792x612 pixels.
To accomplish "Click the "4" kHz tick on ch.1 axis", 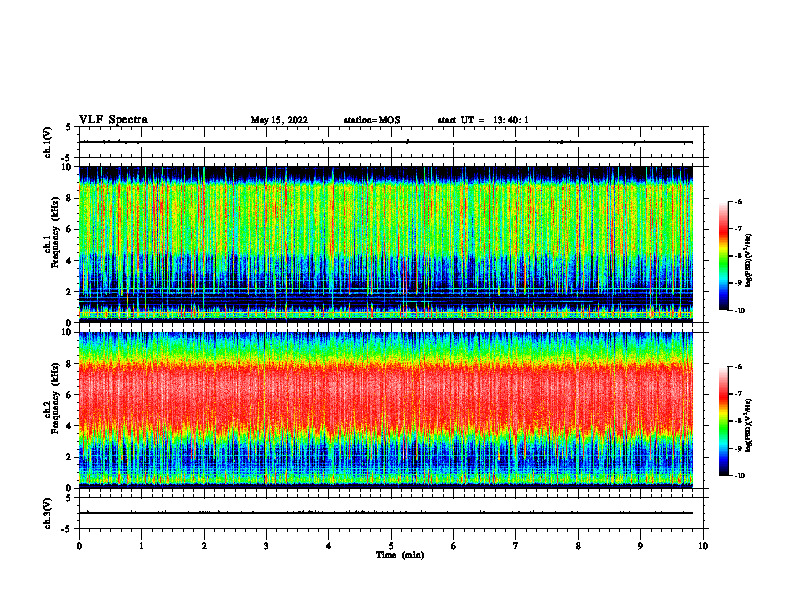I will click(69, 261).
